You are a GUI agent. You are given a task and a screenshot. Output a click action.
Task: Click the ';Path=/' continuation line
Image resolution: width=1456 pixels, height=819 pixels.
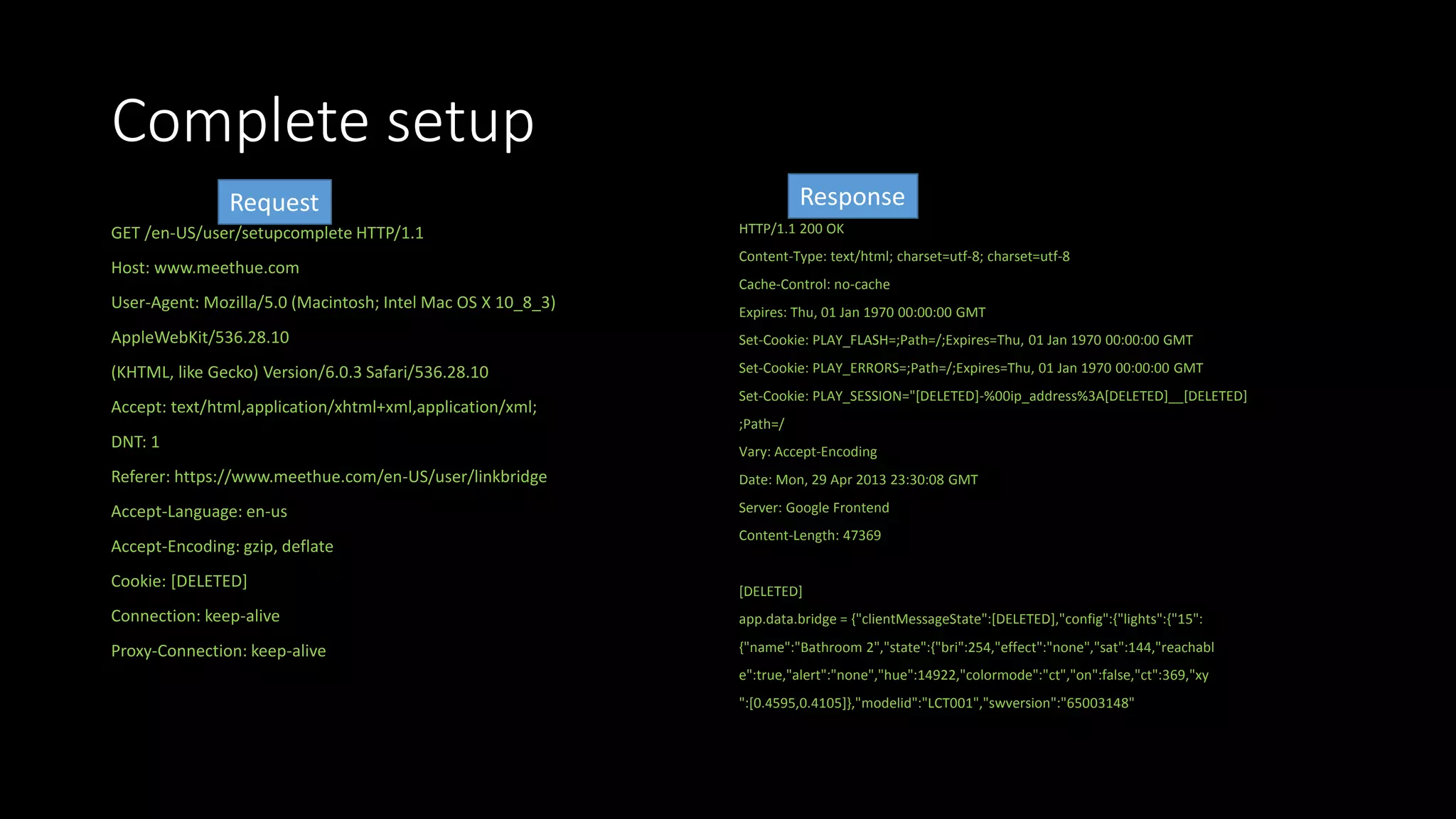click(761, 424)
